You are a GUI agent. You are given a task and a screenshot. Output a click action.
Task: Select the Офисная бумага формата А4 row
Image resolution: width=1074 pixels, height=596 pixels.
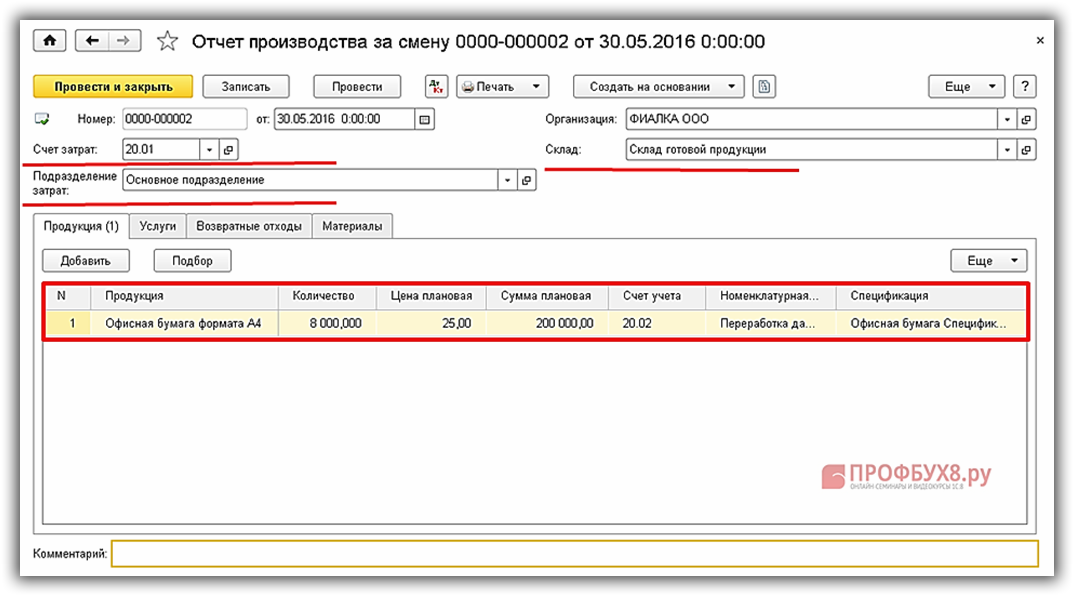tap(183, 324)
